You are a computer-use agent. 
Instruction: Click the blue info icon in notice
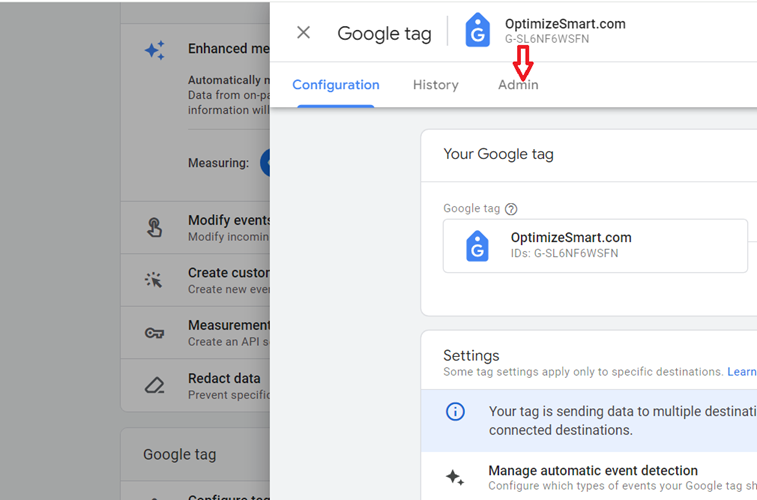455,412
